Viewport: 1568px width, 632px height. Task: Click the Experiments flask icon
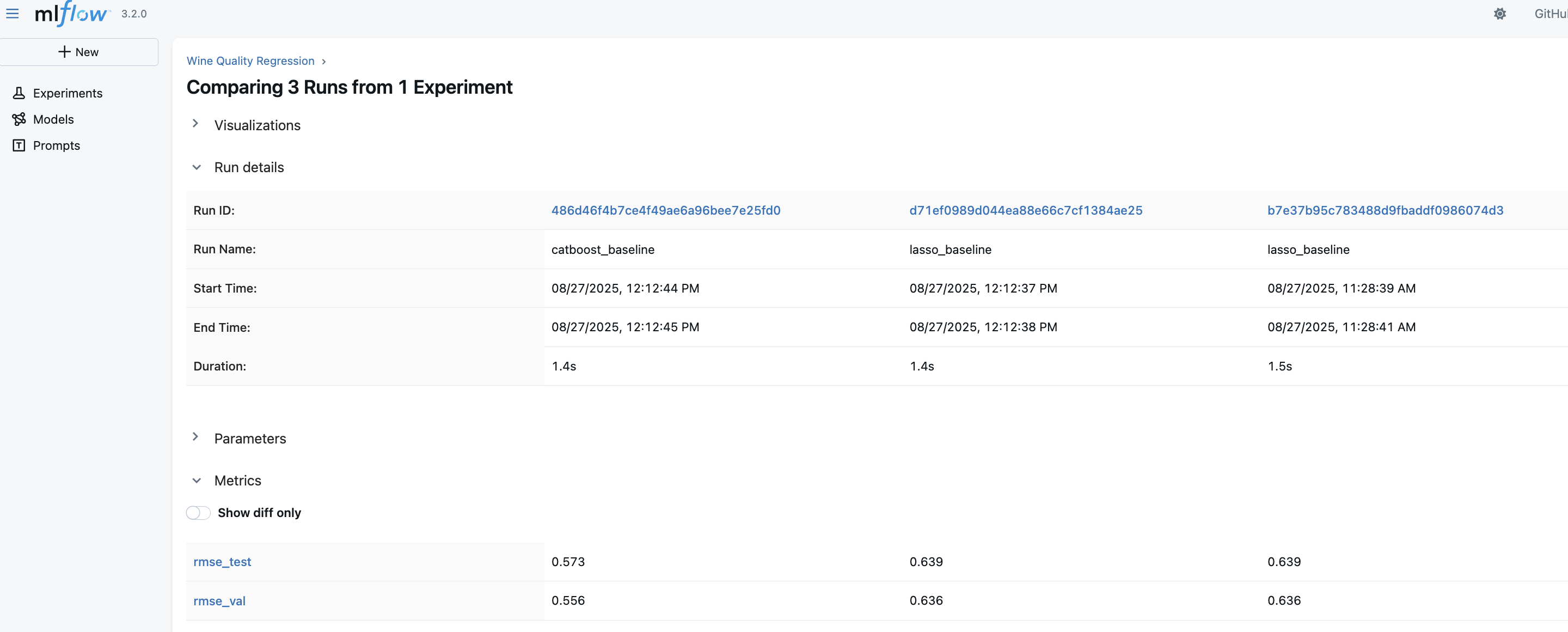coord(19,93)
